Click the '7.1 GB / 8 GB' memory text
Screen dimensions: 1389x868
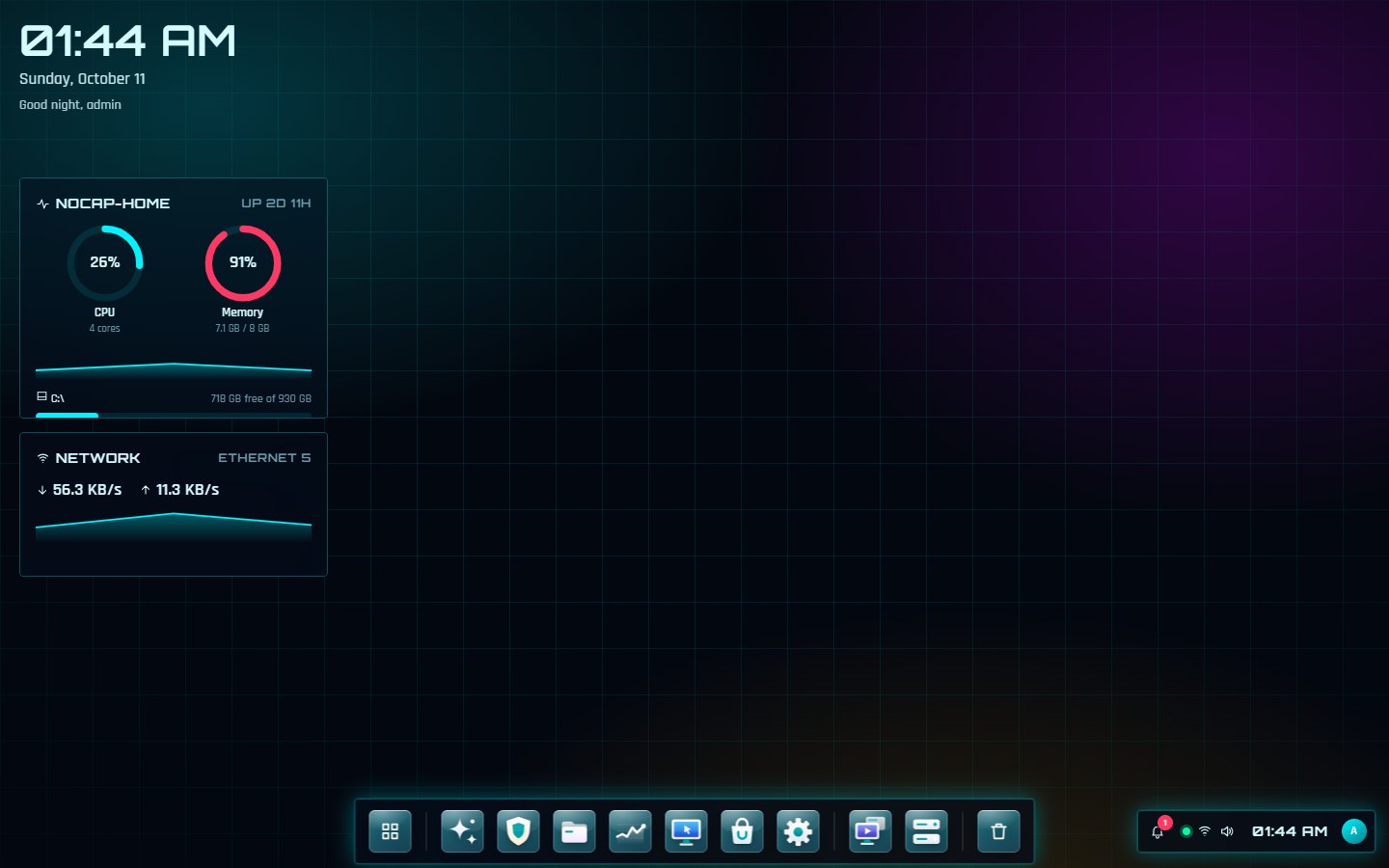point(242,329)
